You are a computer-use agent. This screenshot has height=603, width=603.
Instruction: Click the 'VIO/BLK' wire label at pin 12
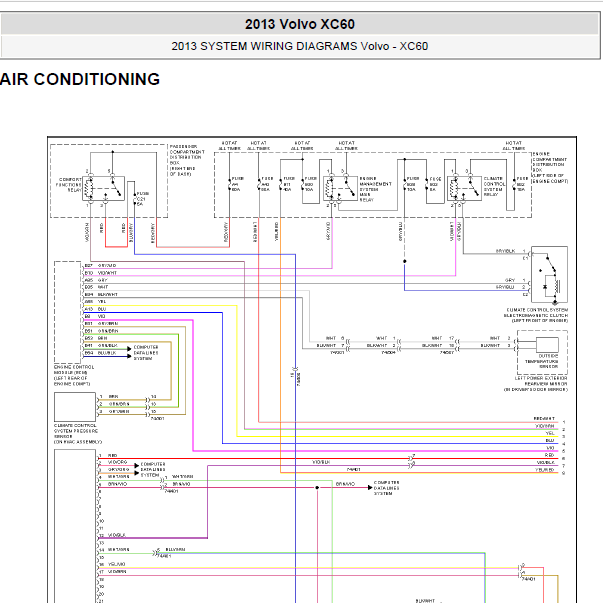[x=117, y=535]
